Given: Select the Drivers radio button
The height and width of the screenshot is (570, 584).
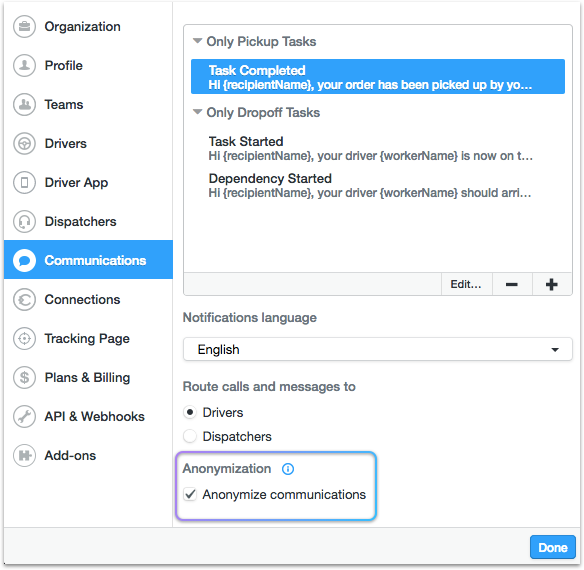Looking at the screenshot, I should [x=190, y=412].
